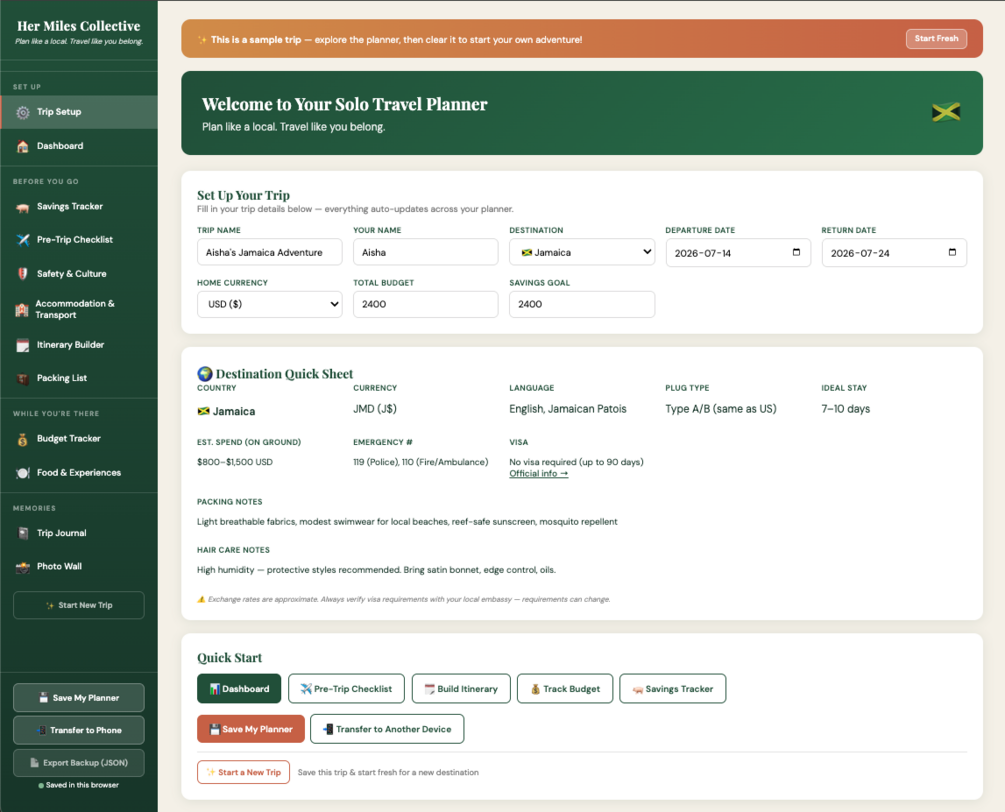The height and width of the screenshot is (812, 1005).
Task: Click the Track Budget button
Action: [565, 688]
